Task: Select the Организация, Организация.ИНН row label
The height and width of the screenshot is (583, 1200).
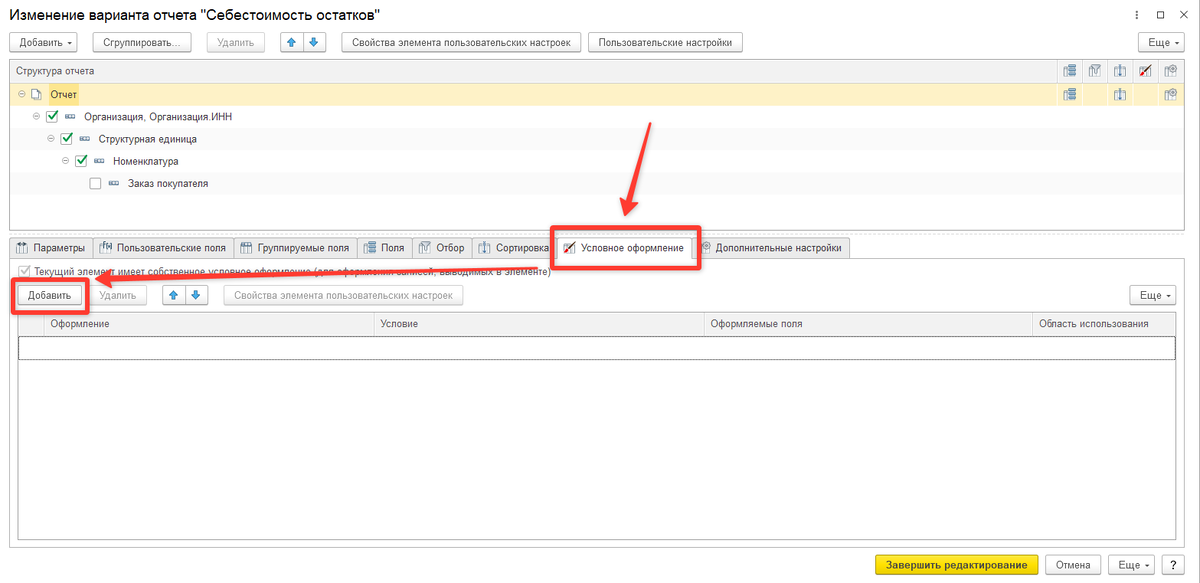Action: pyautogui.click(x=158, y=117)
